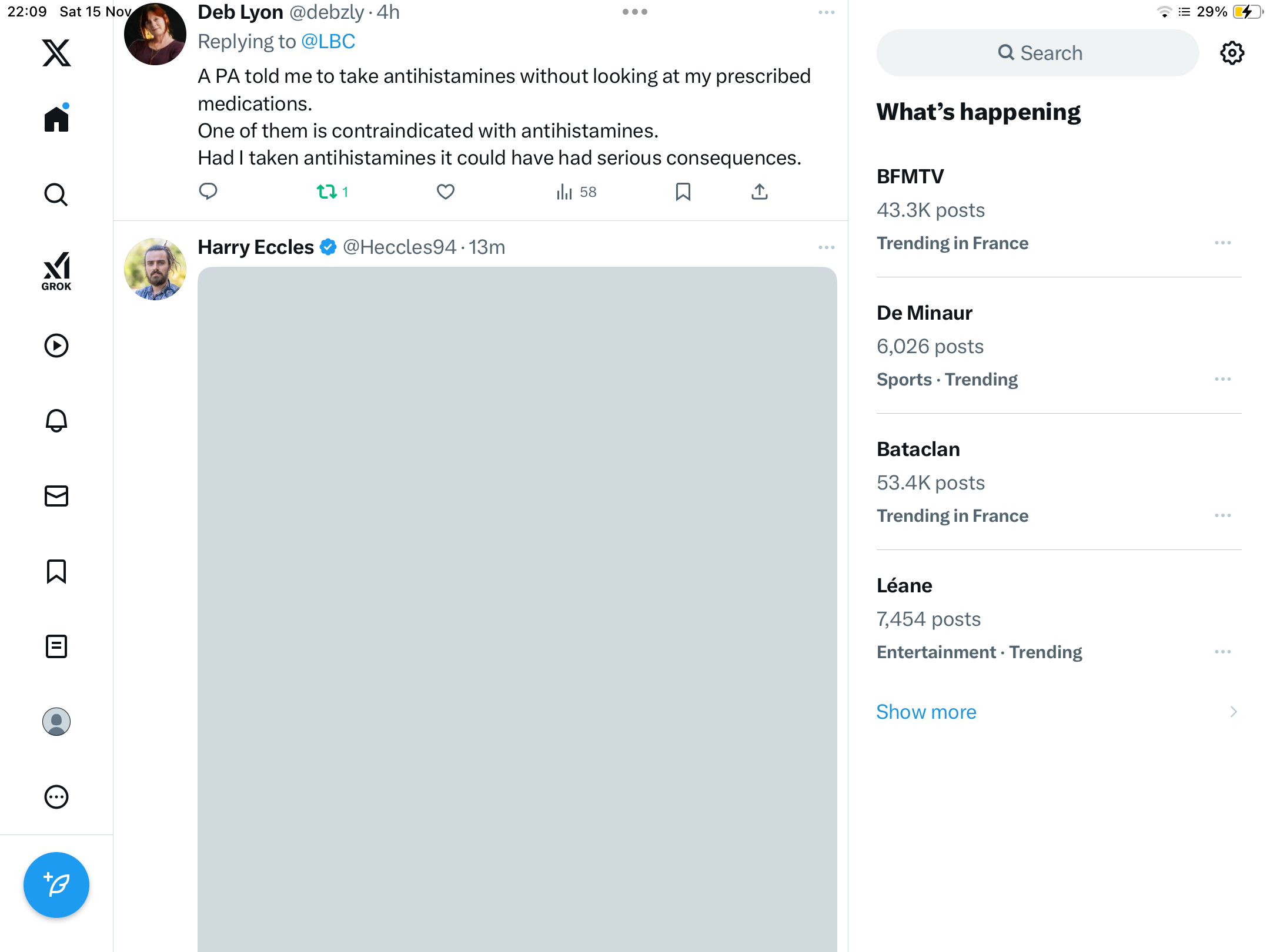Open the @LBC mention link
The image size is (1270, 952).
coord(328,41)
